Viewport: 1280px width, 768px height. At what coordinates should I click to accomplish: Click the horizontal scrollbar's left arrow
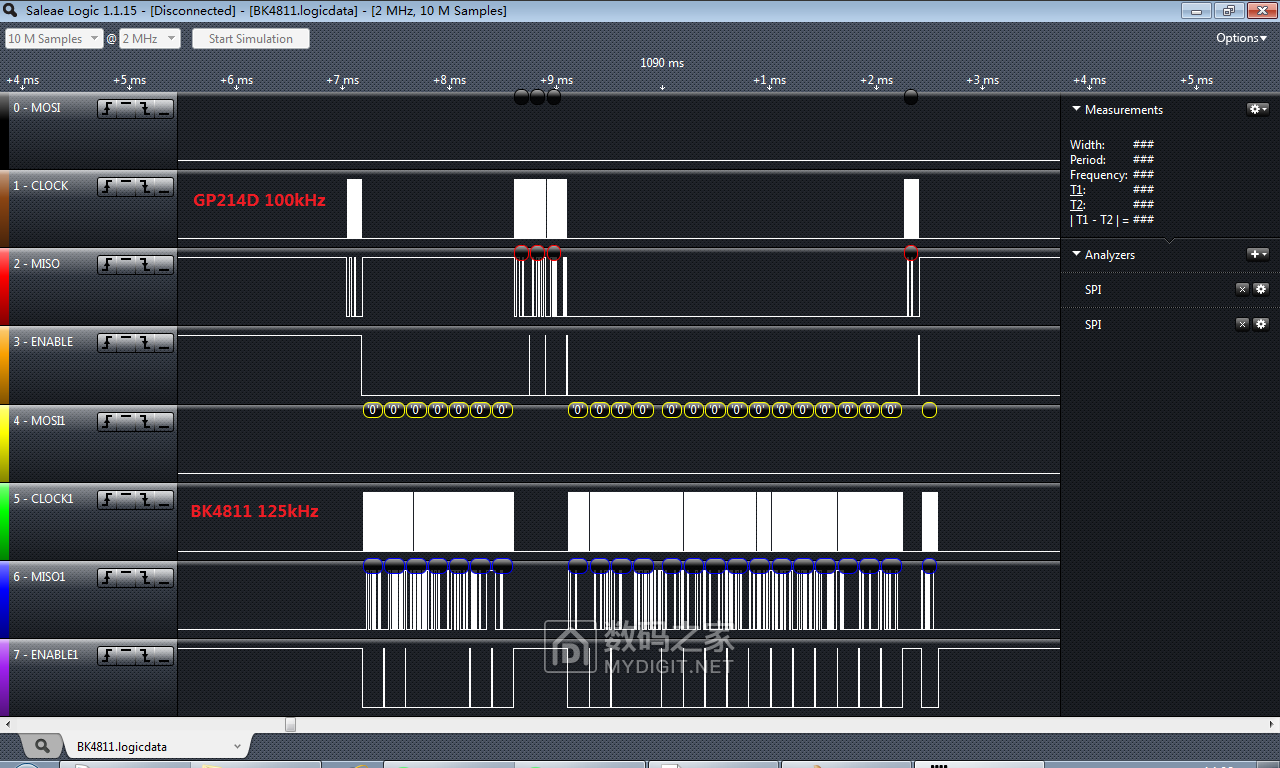click(x=7, y=724)
